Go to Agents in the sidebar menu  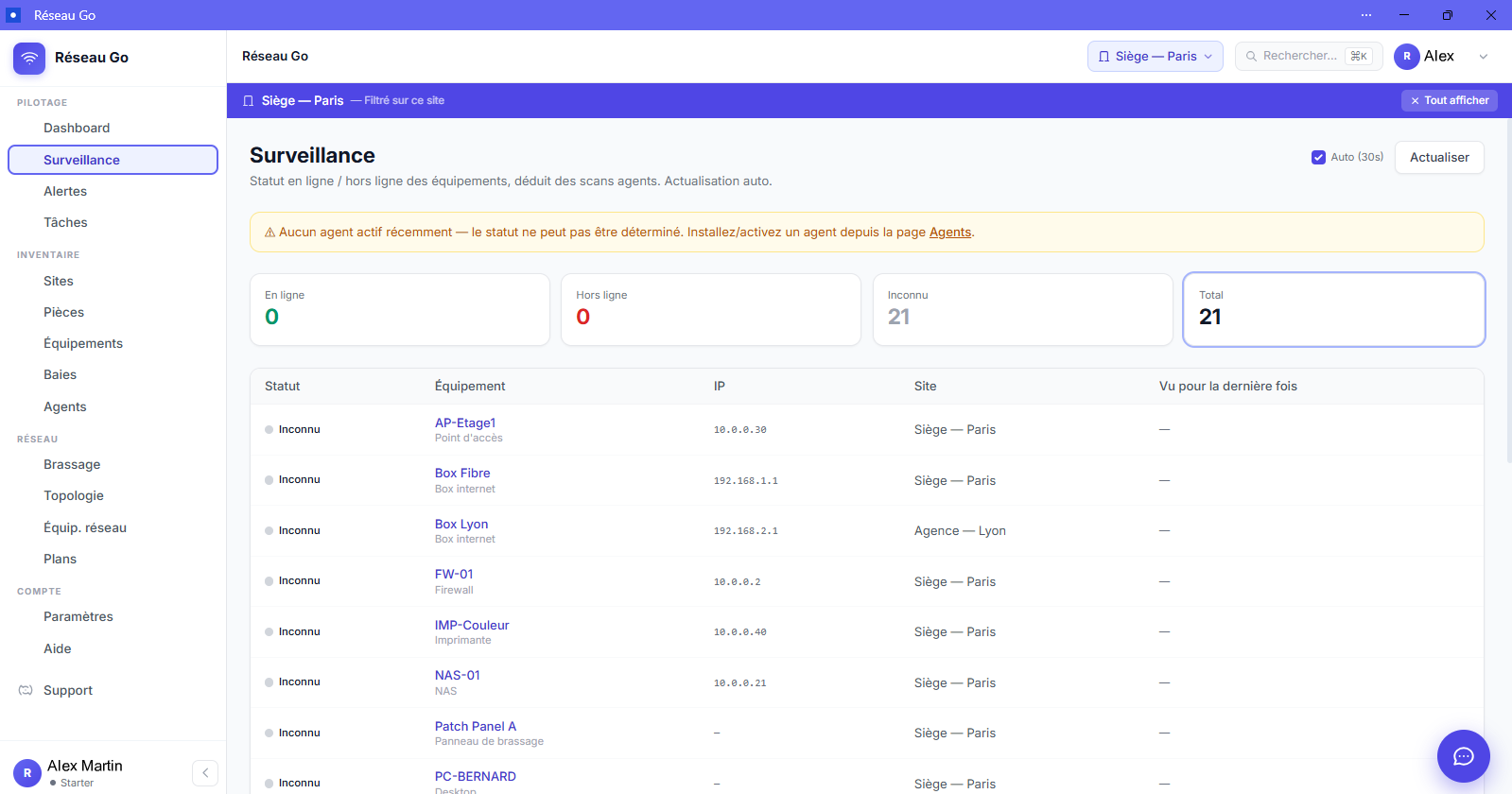(x=113, y=407)
